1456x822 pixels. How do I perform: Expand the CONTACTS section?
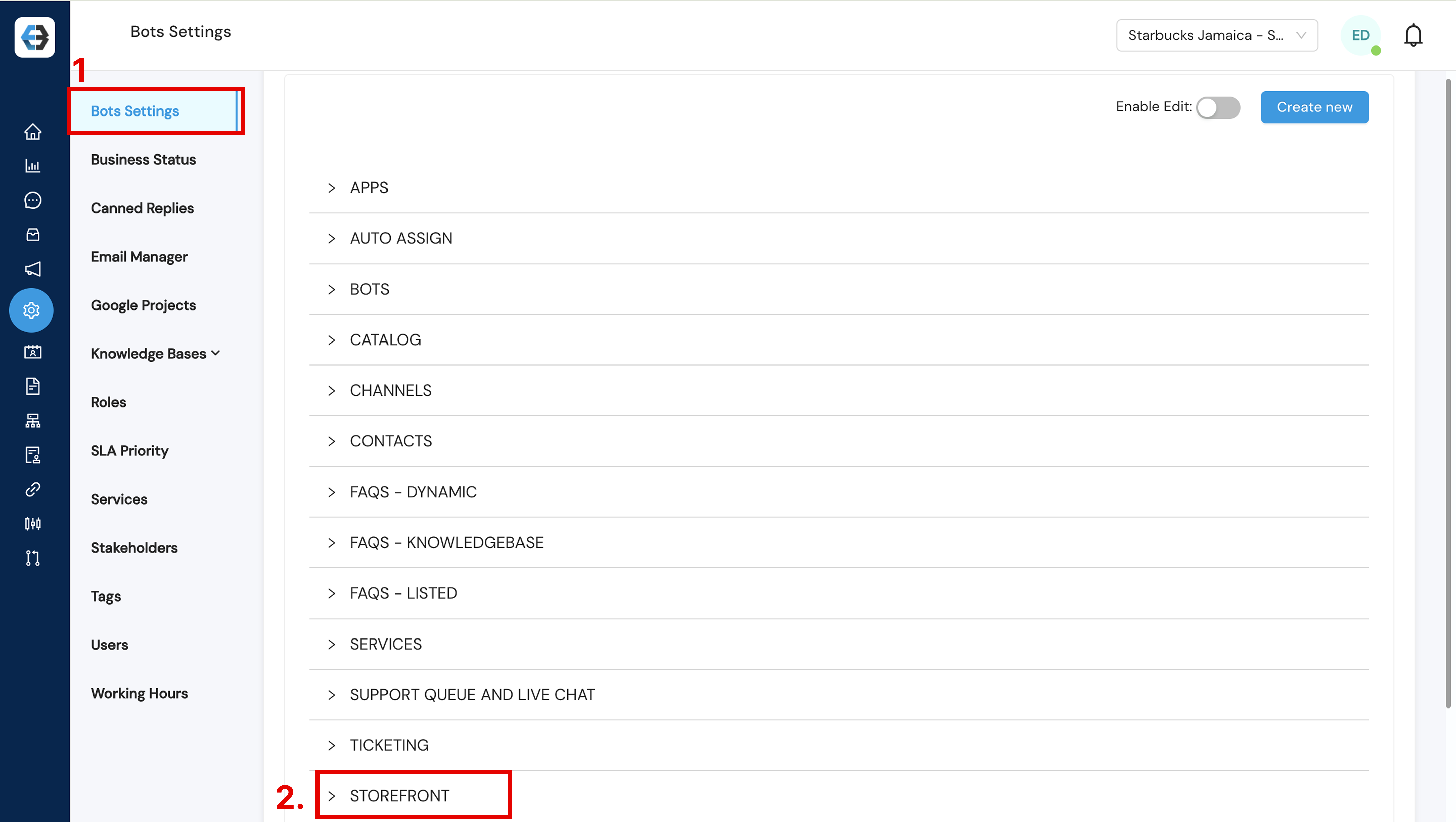pyautogui.click(x=839, y=441)
